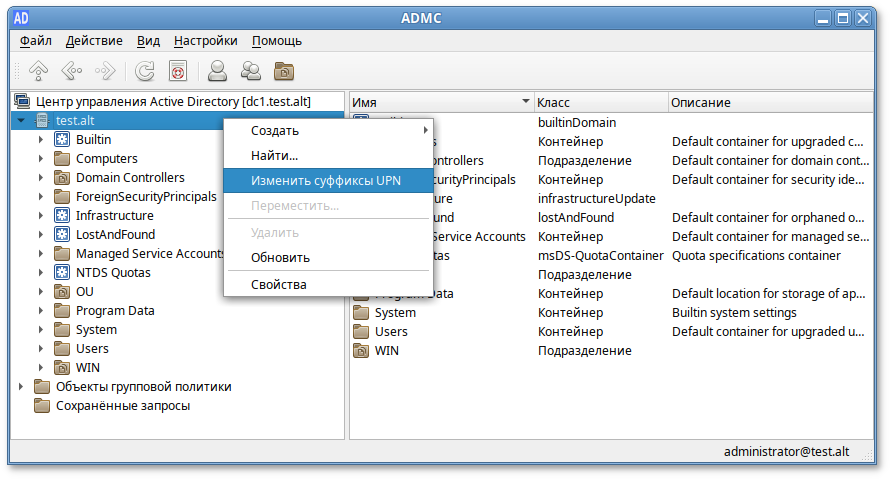
Task: Click the NTDS Quotas icon in tree
Action: [62, 272]
